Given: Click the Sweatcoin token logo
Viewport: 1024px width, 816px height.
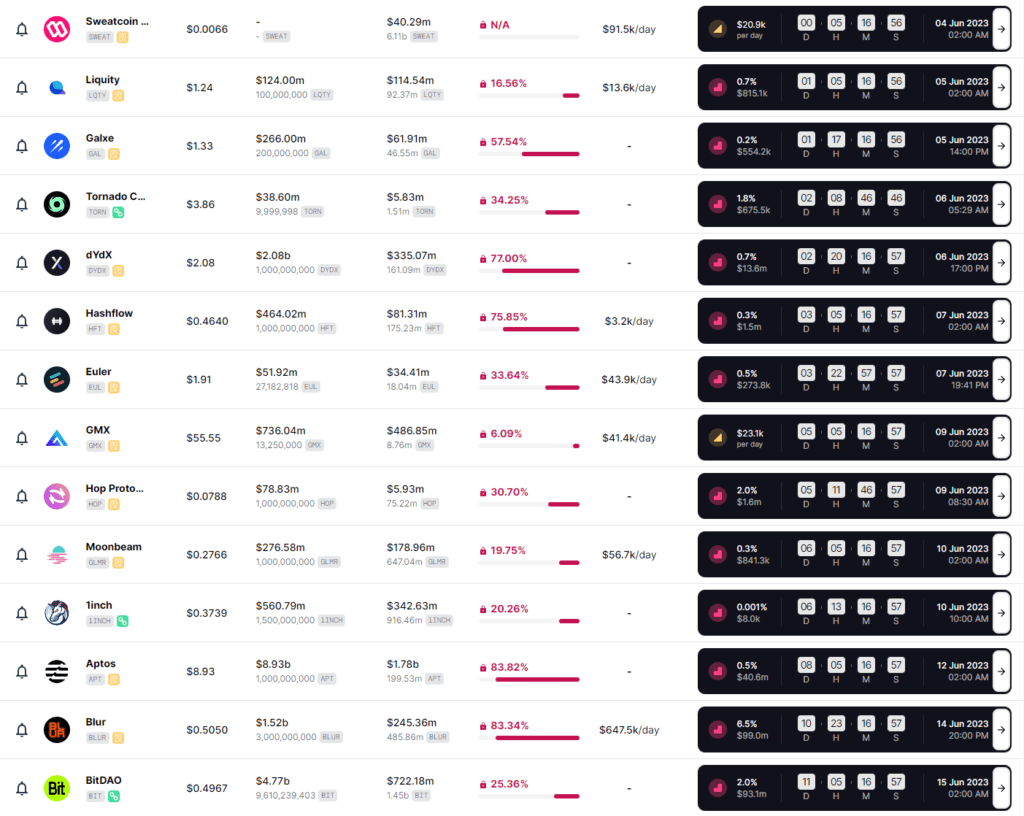Looking at the screenshot, I should 57,29.
